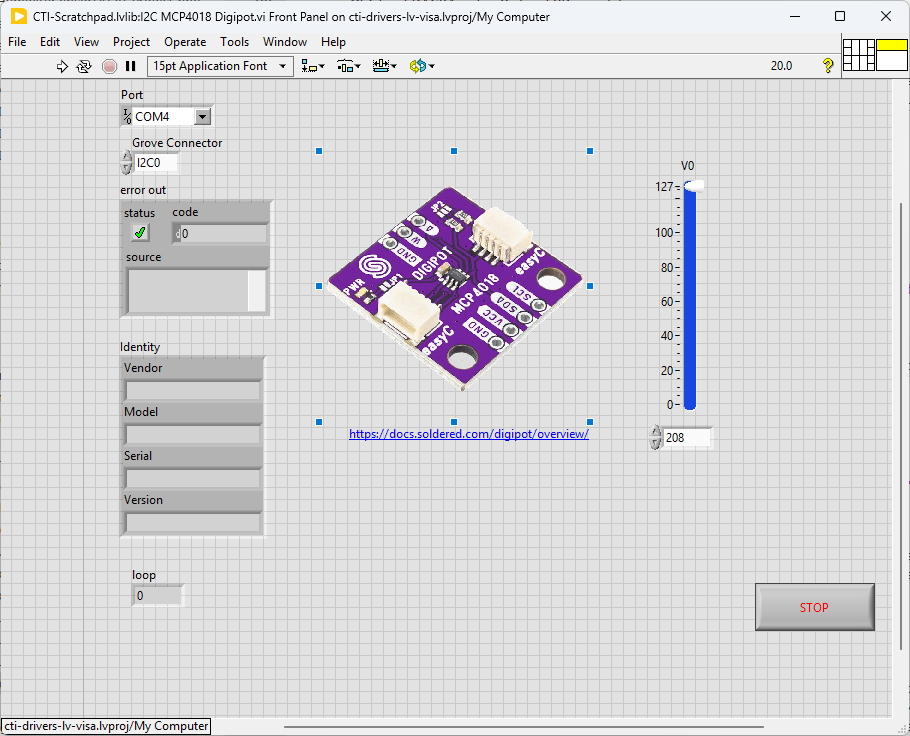Click the Vendor identity field
910x736 pixels.
pyautogui.click(x=193, y=391)
